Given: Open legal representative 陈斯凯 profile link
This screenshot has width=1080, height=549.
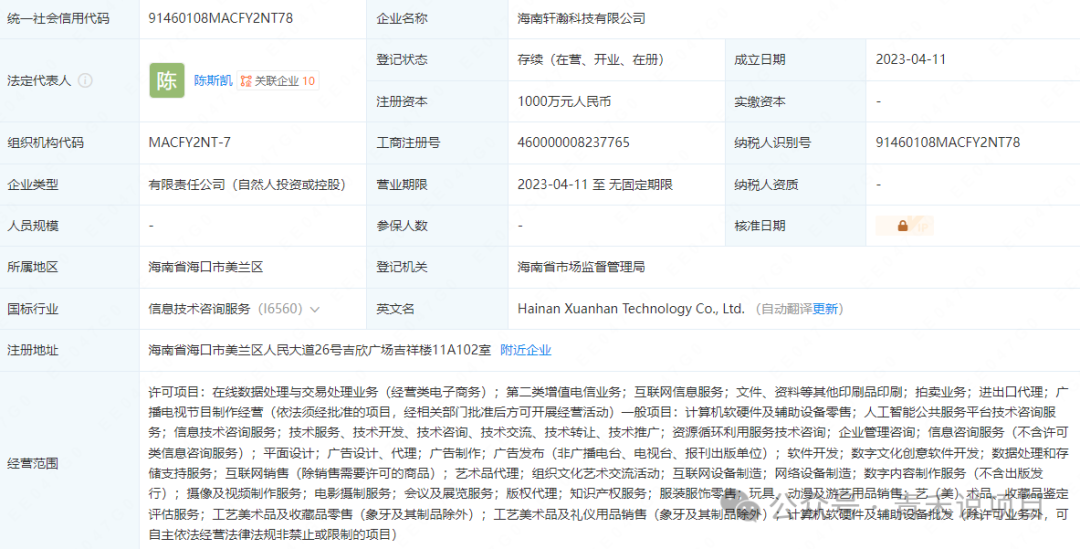Looking at the screenshot, I should pos(213,81).
